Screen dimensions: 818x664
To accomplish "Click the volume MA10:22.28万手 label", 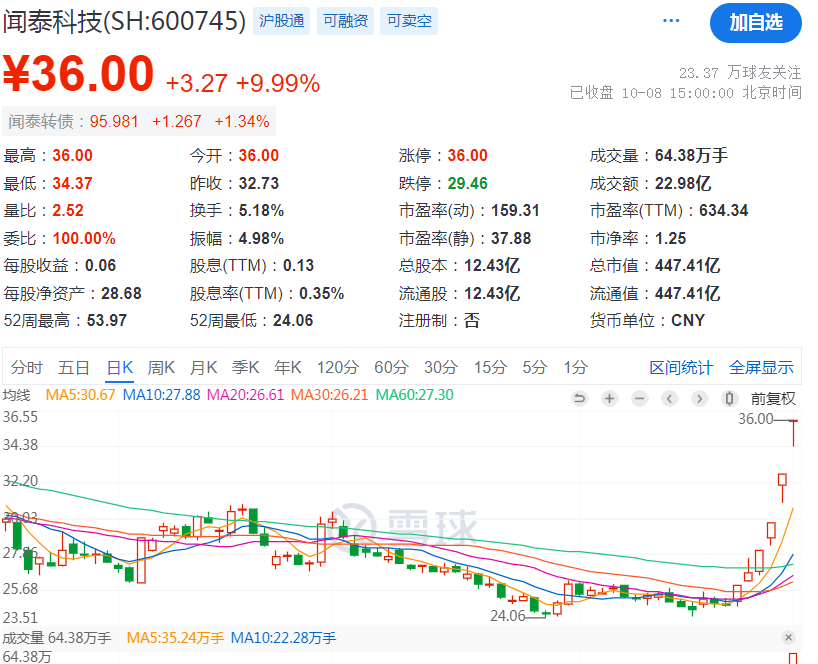I will coord(283,638).
